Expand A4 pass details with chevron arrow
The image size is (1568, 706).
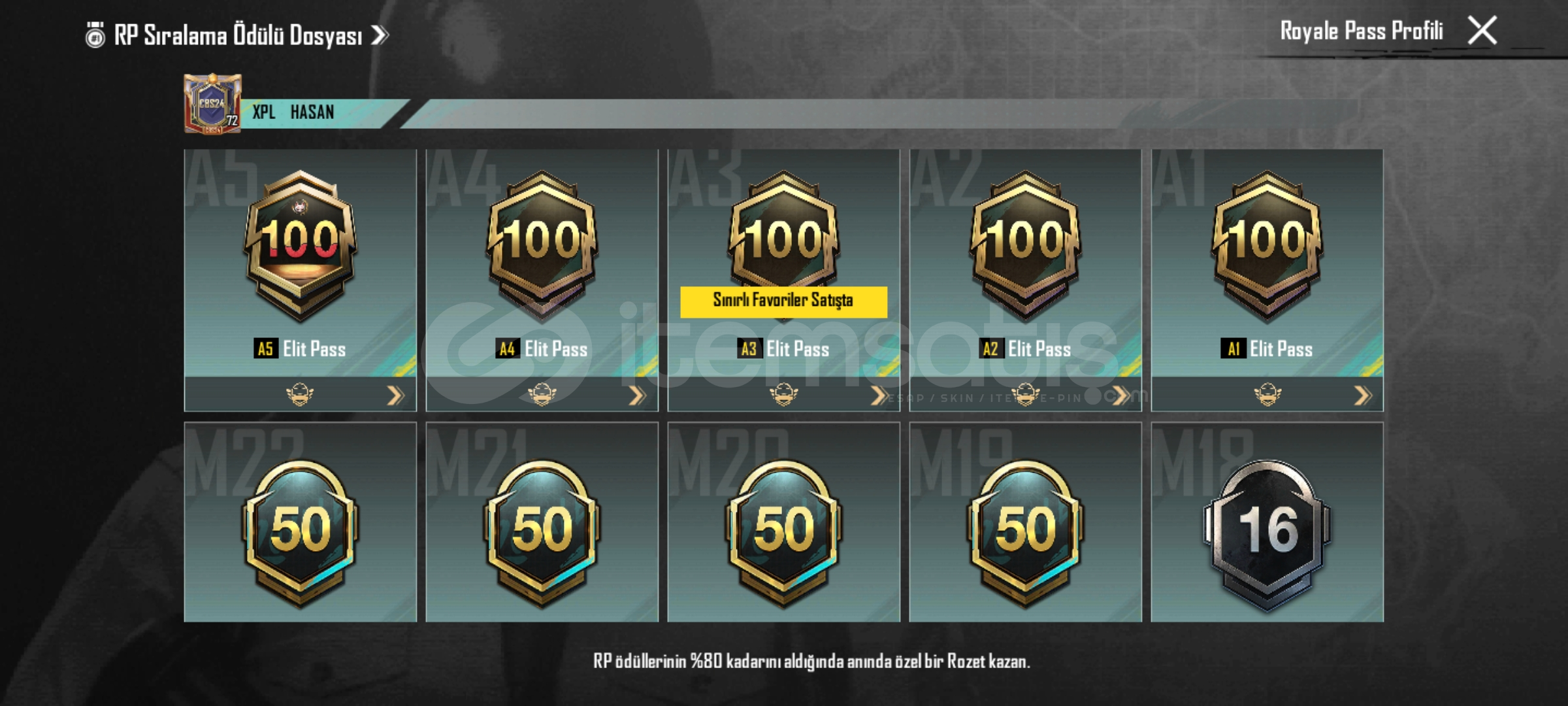[637, 395]
